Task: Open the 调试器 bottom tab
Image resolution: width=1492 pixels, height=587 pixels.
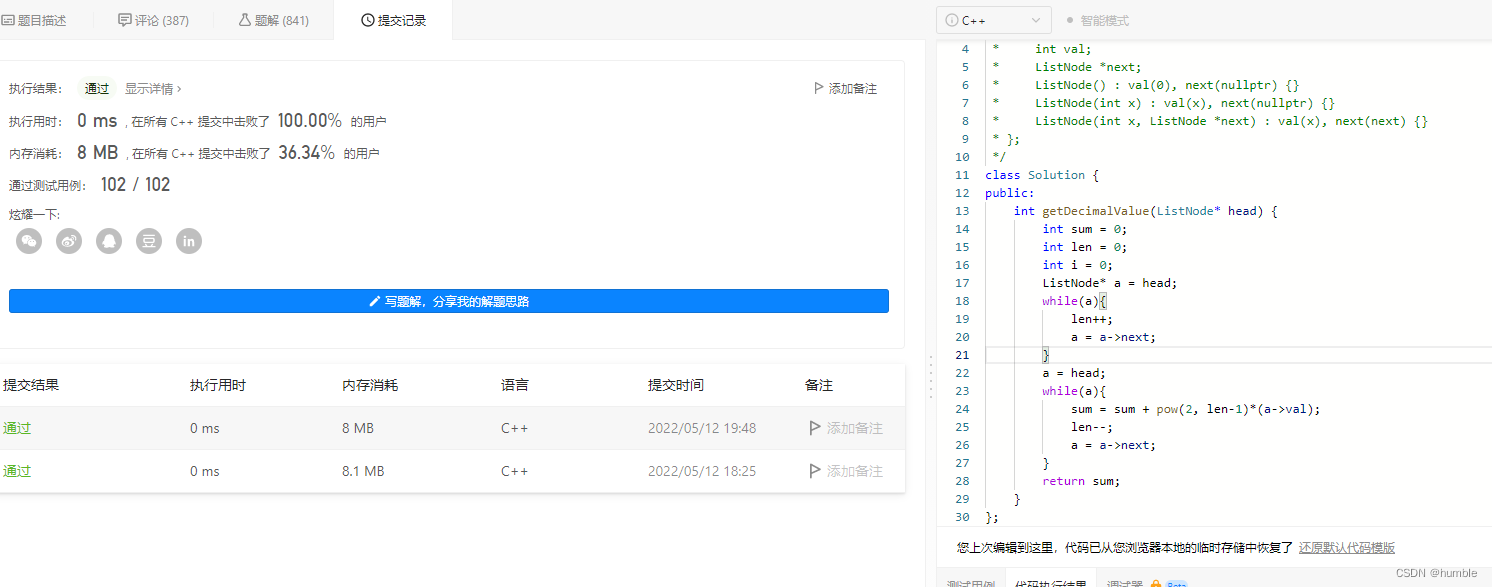Action: click(x=1125, y=584)
